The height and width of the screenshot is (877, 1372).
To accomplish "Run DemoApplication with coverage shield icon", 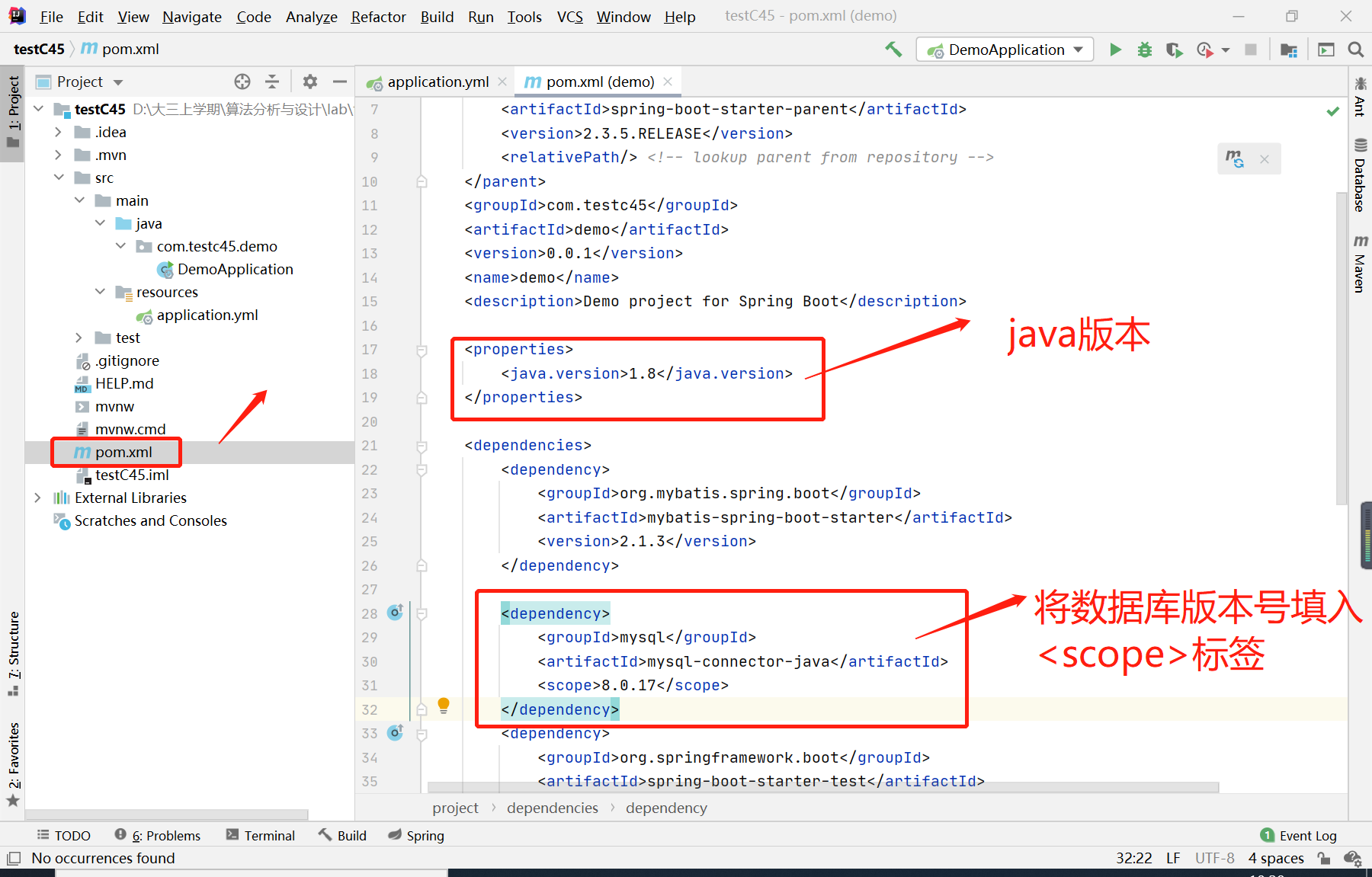I will (x=1174, y=49).
